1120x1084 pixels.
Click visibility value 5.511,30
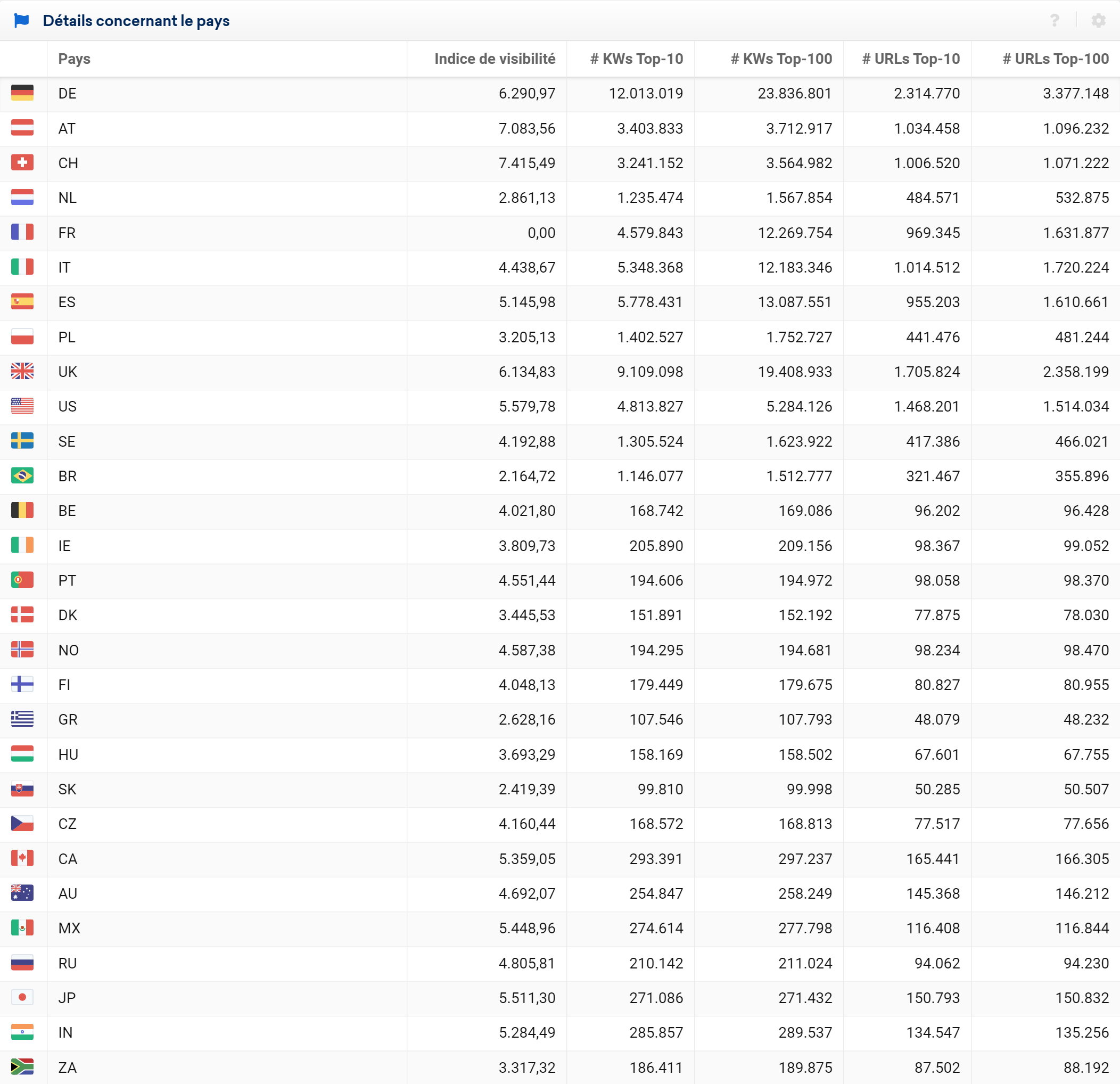[x=527, y=998]
